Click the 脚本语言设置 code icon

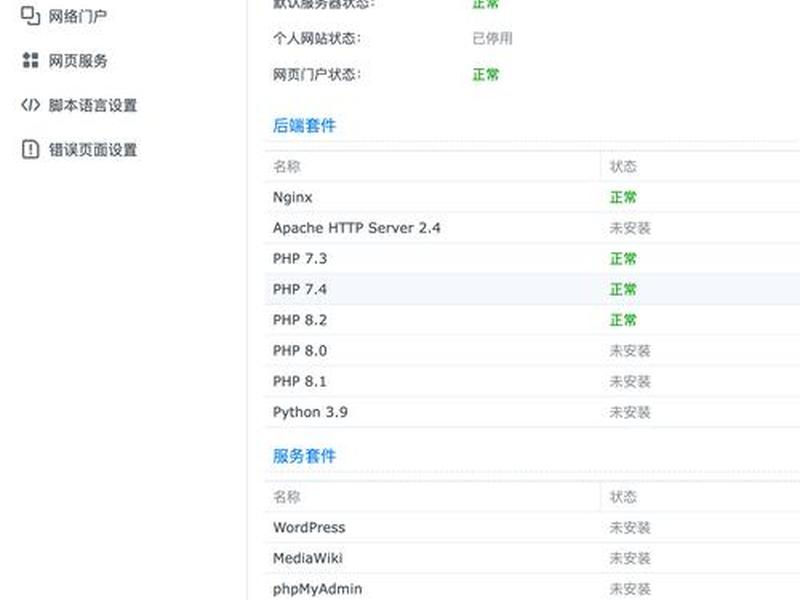click(30, 105)
